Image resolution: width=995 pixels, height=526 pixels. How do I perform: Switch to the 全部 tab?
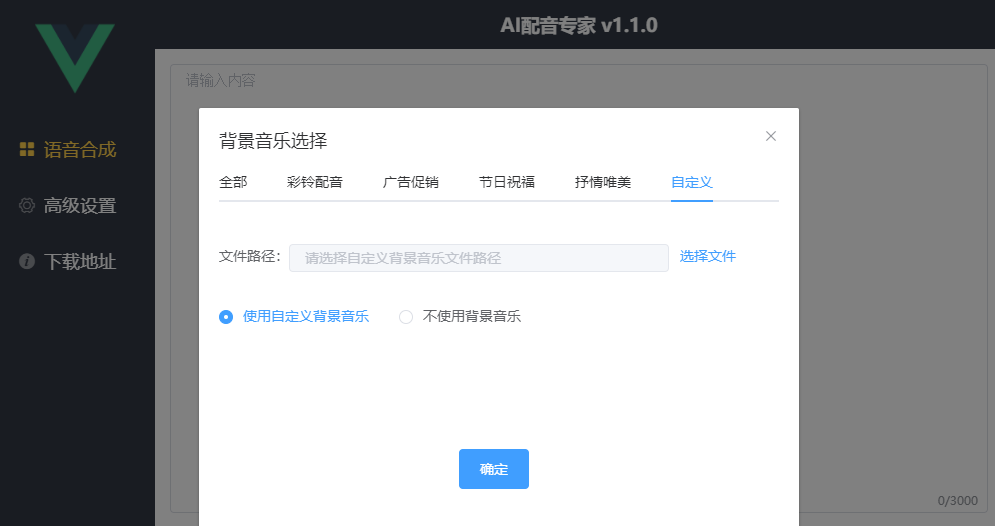pyautogui.click(x=233, y=182)
